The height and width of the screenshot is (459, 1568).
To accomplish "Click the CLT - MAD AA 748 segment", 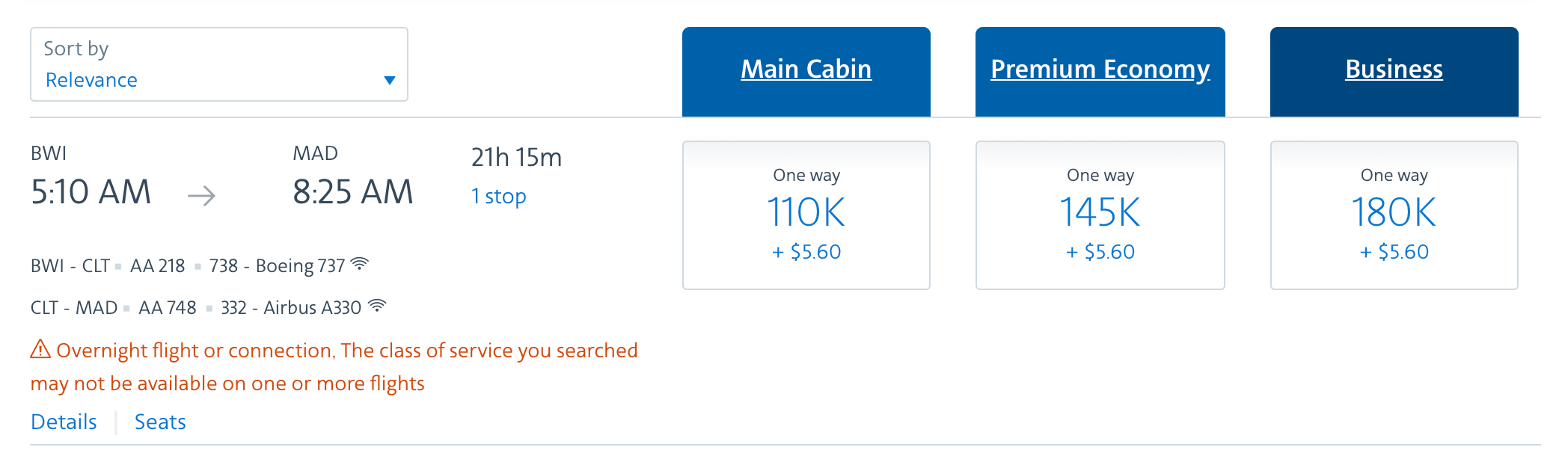I will tap(209, 307).
